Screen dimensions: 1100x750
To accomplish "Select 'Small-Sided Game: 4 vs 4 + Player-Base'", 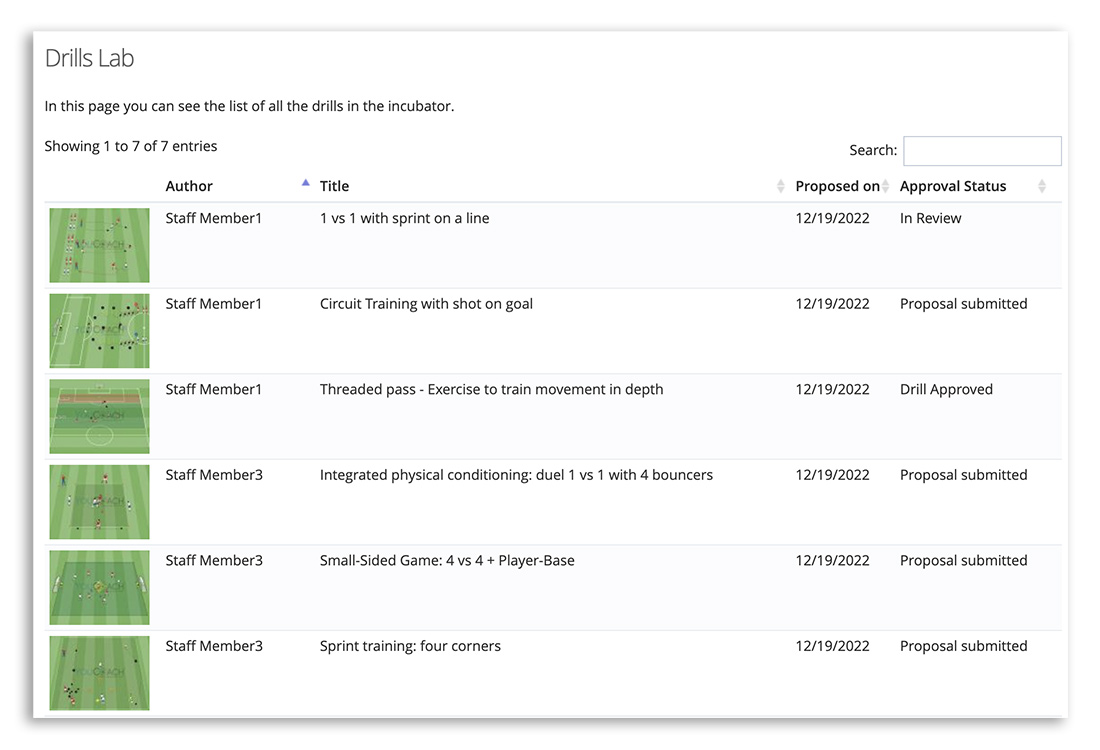I will point(448,561).
